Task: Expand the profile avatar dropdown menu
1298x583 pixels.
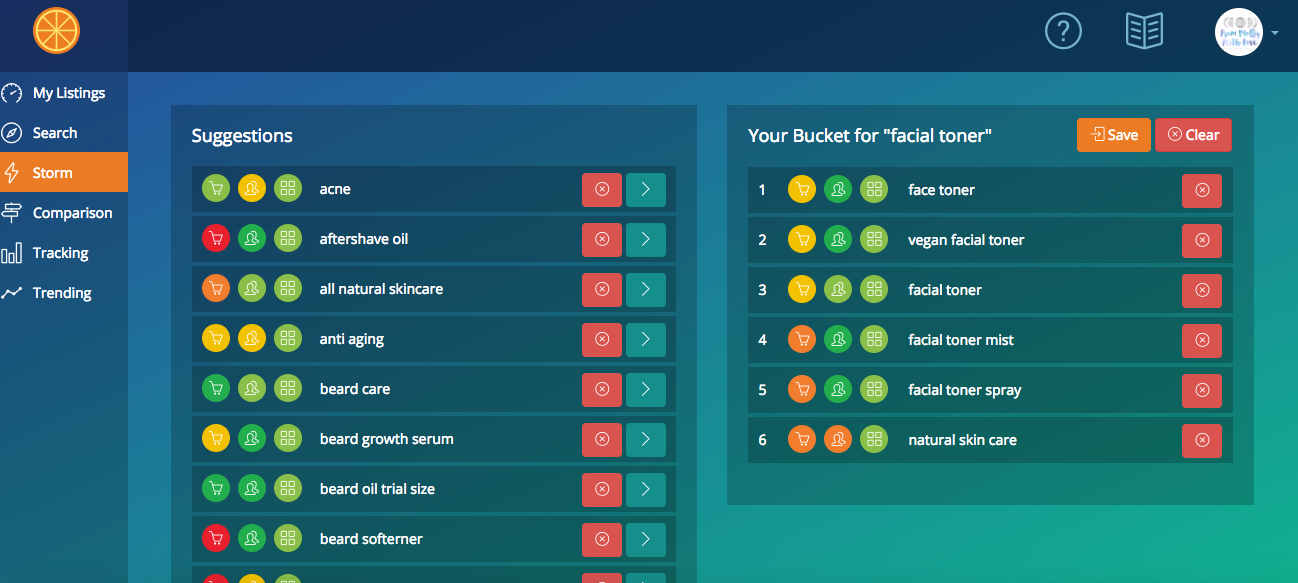Action: 1274,33
